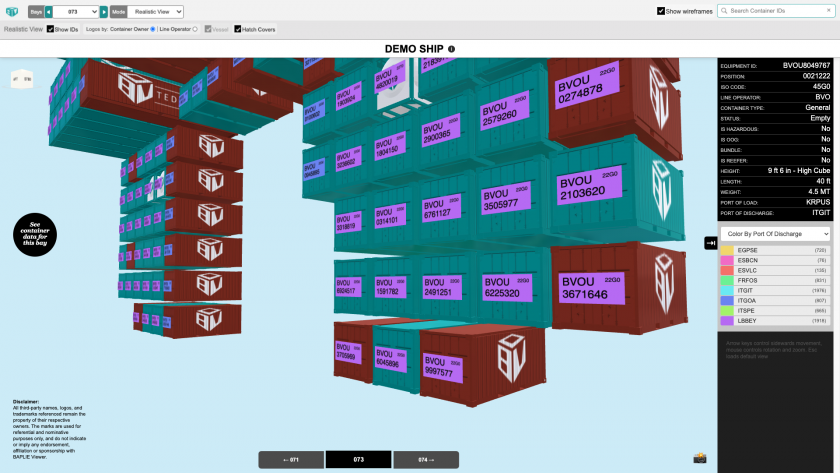This screenshot has width=840, height=473.
Task: Click the Port of Load value KRPUS
Action: (x=818, y=202)
